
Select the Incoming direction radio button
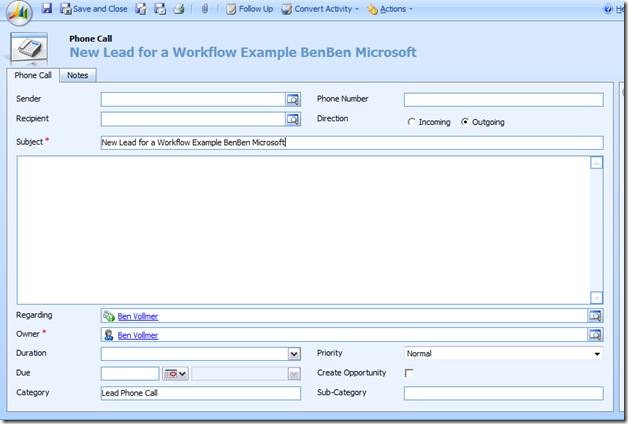click(x=411, y=122)
